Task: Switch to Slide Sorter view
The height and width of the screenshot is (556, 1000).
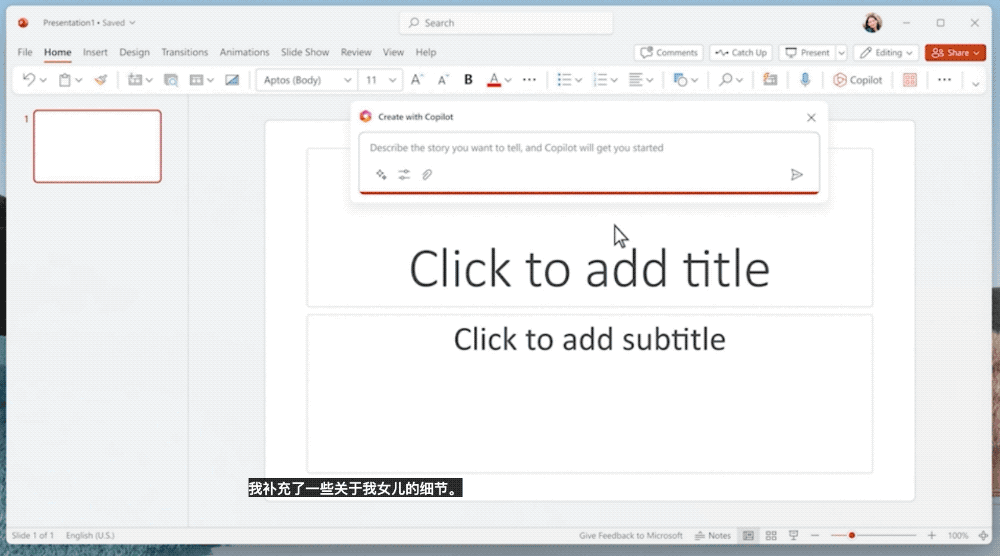Action: [771, 536]
